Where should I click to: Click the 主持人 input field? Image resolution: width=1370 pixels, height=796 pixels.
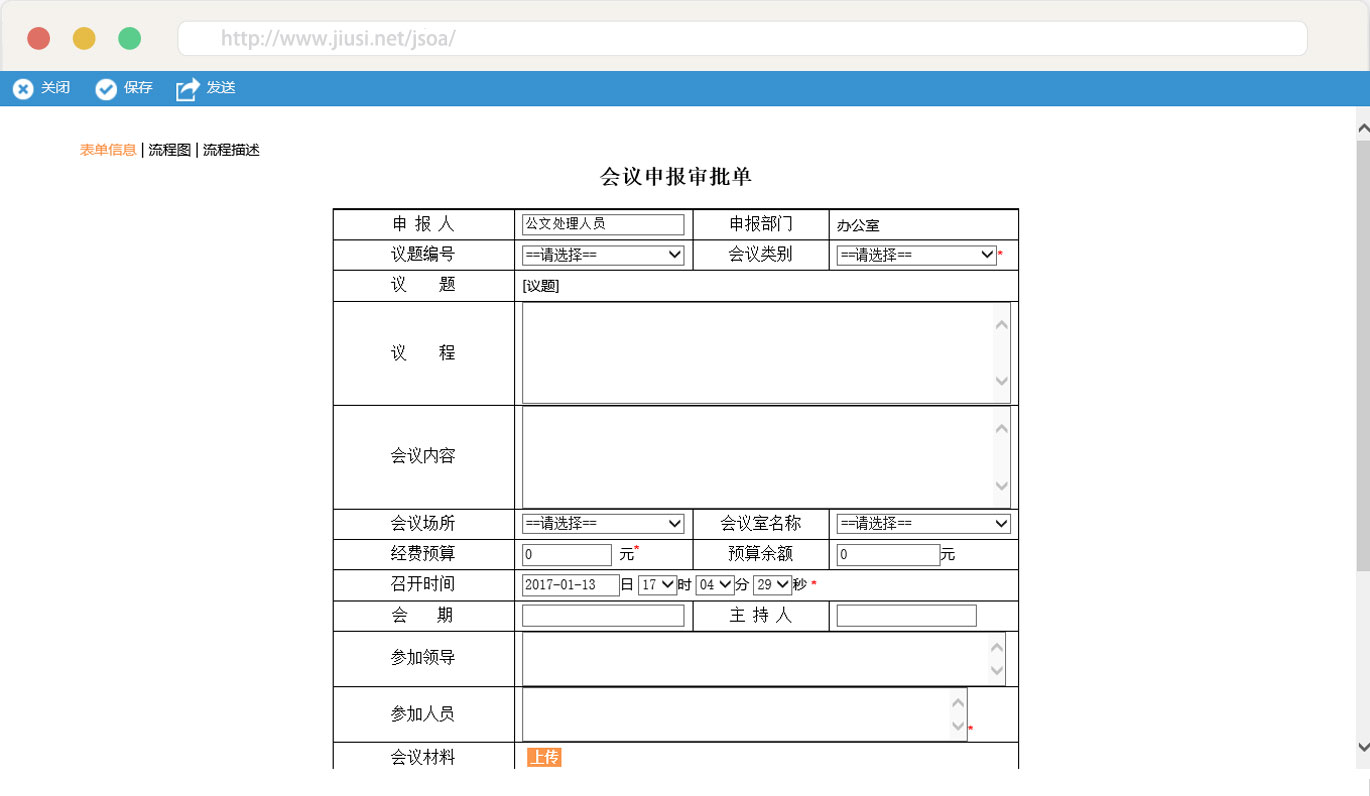pyautogui.click(x=906, y=616)
